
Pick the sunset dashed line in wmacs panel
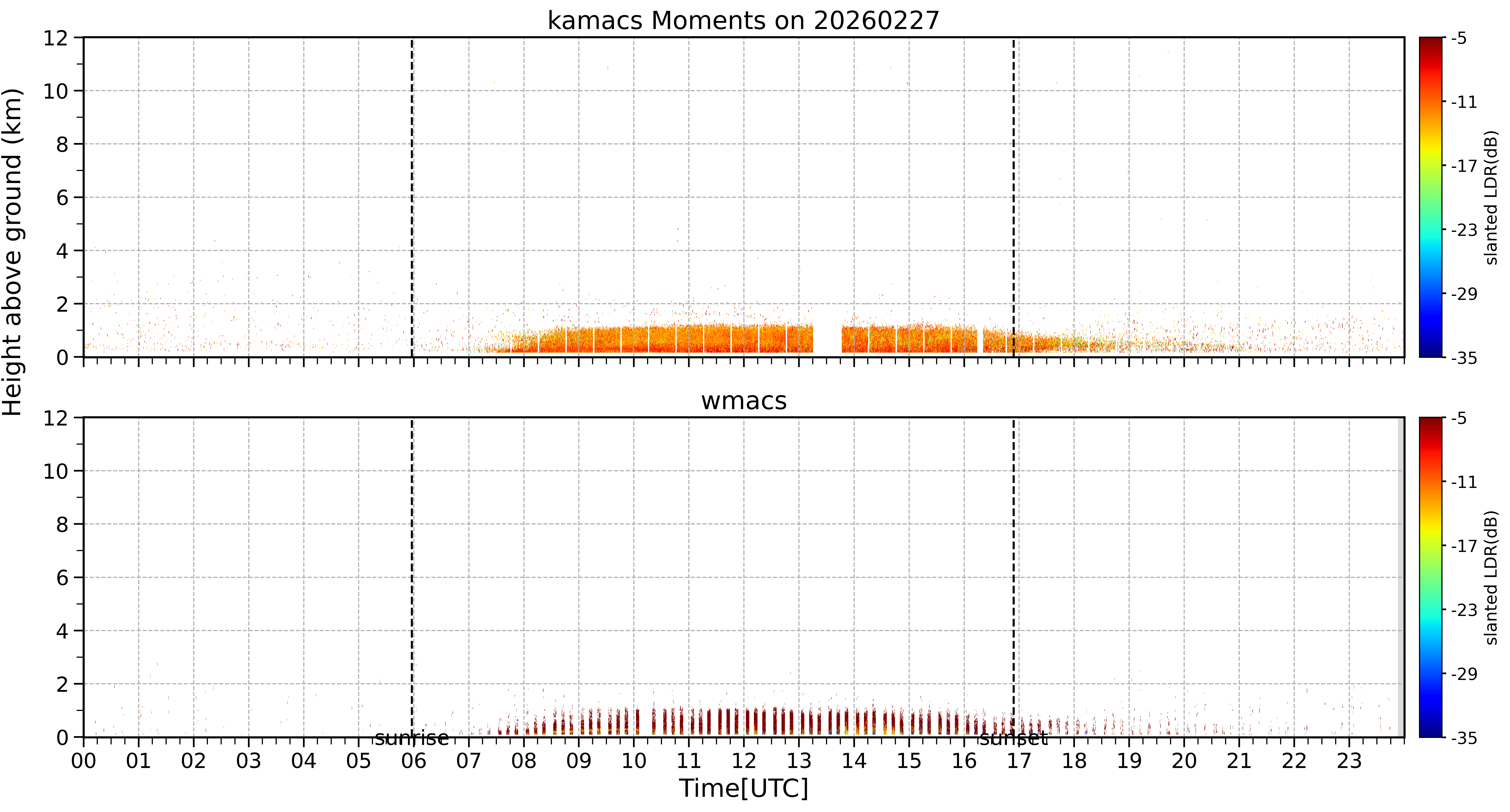[x=1013, y=577]
